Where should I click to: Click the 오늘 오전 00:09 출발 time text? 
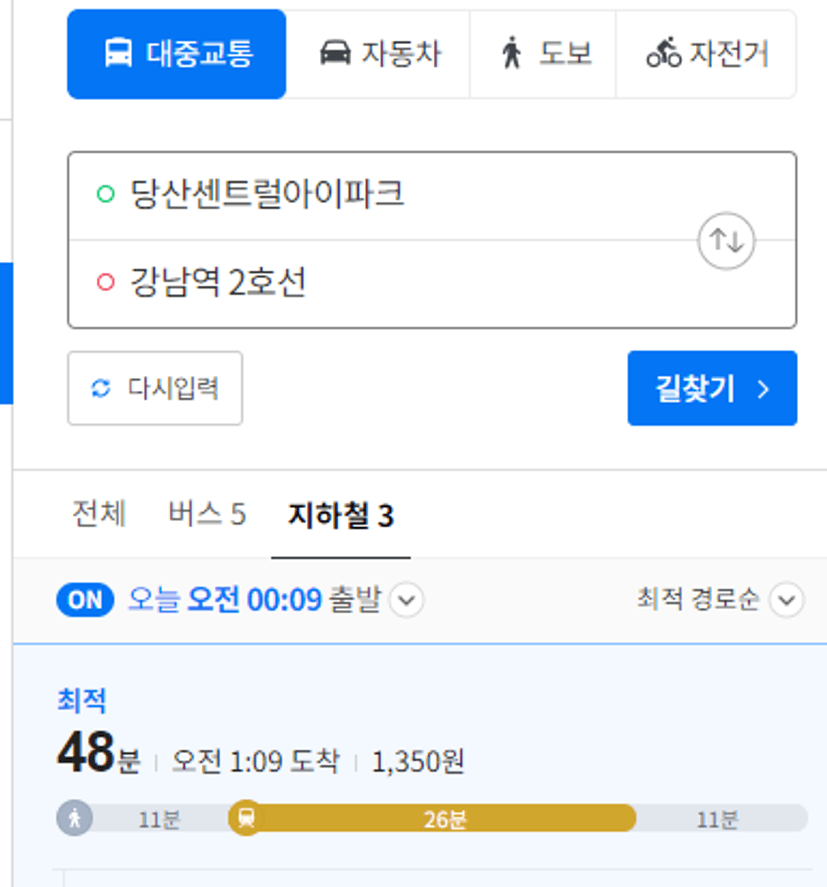255,600
